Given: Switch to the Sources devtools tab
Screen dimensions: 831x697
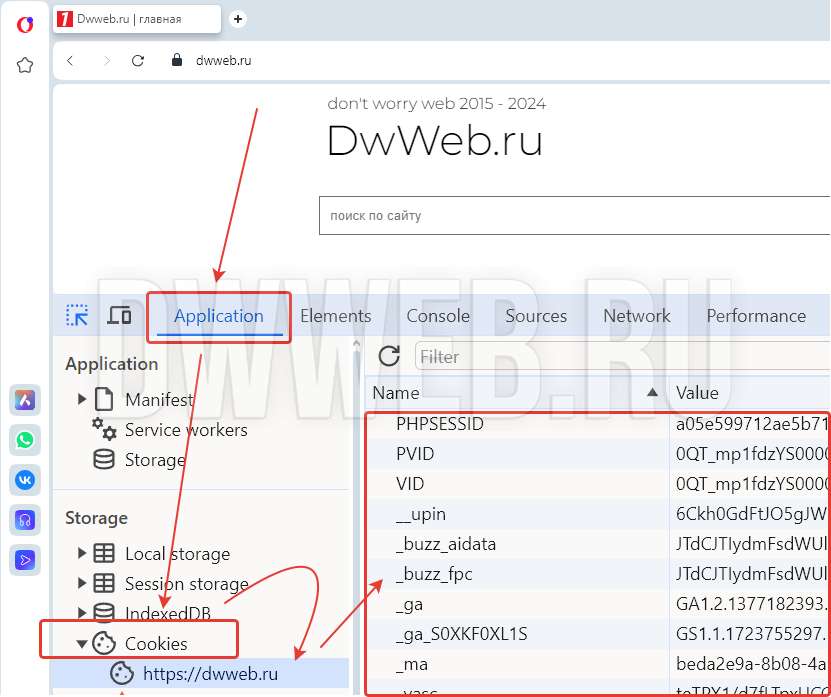Looking at the screenshot, I should [x=536, y=316].
